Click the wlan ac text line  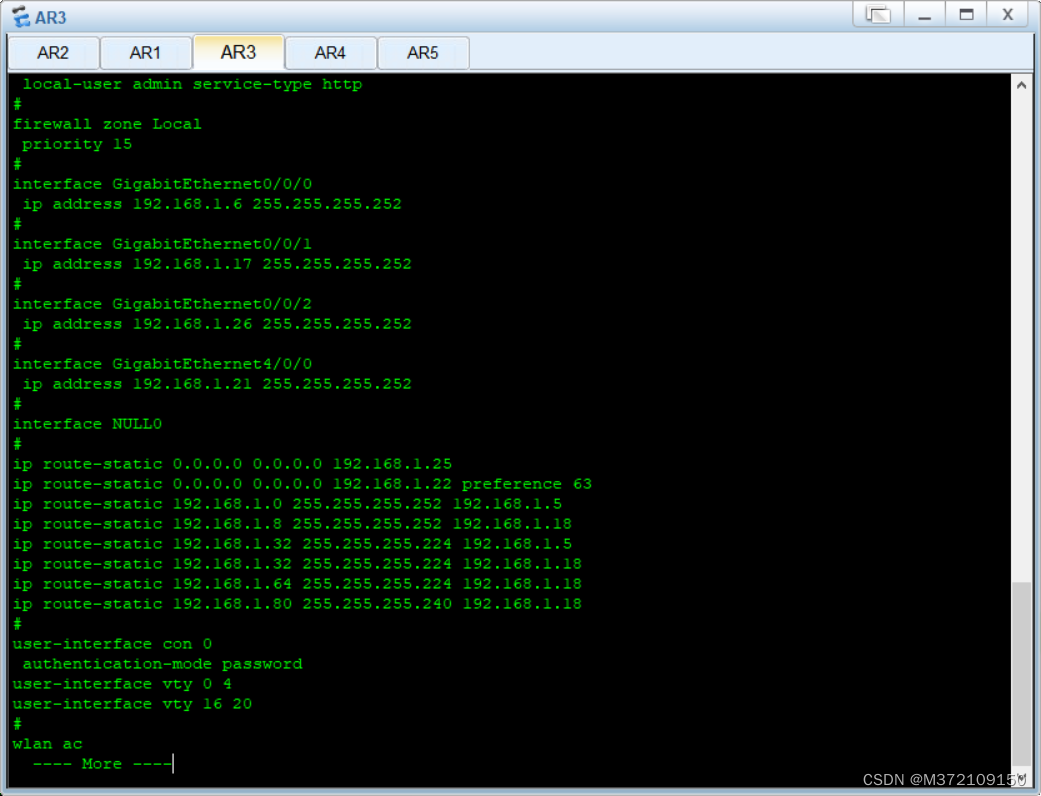click(x=47, y=743)
